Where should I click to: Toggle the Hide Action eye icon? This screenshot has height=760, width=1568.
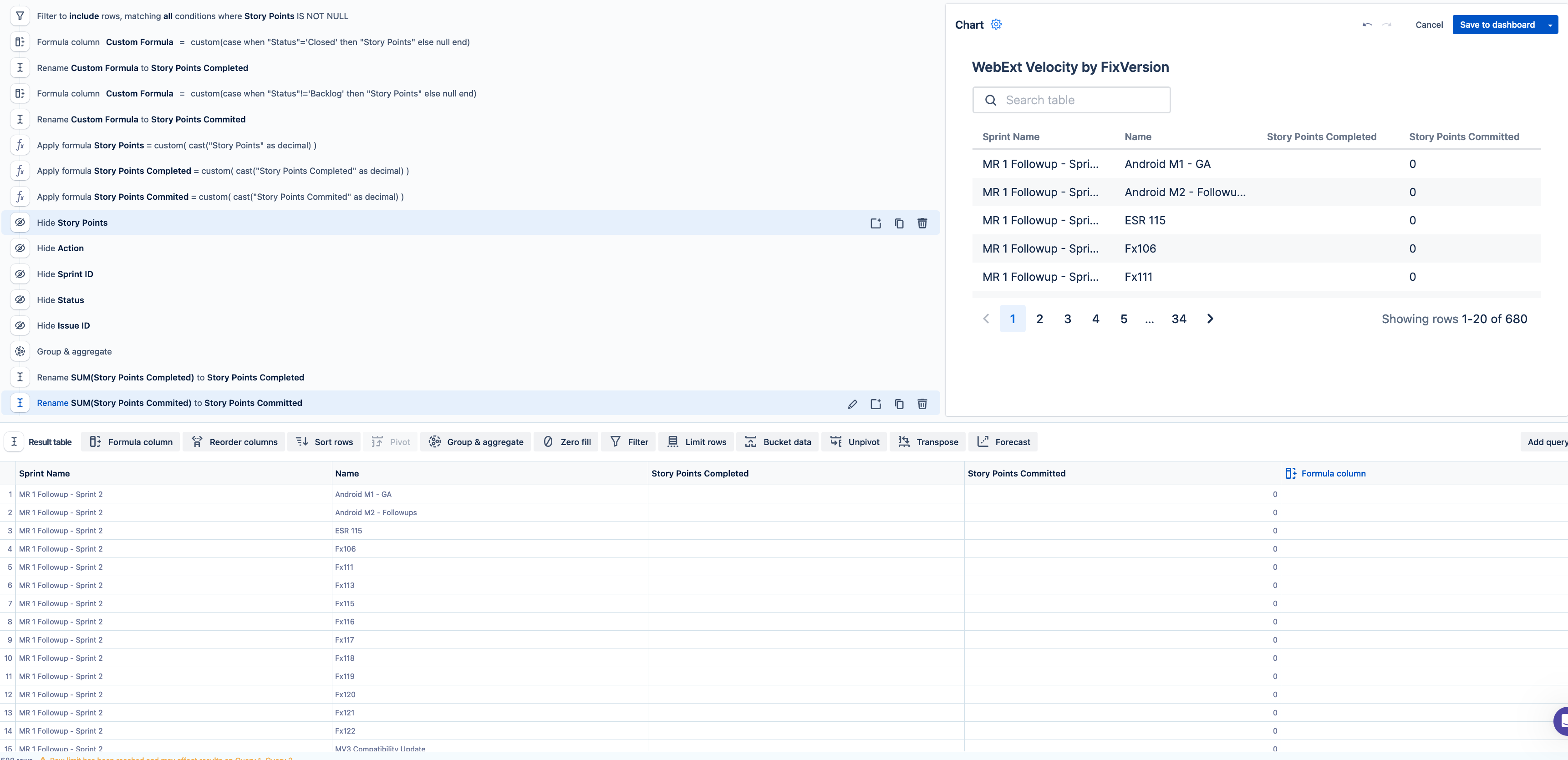[x=20, y=248]
